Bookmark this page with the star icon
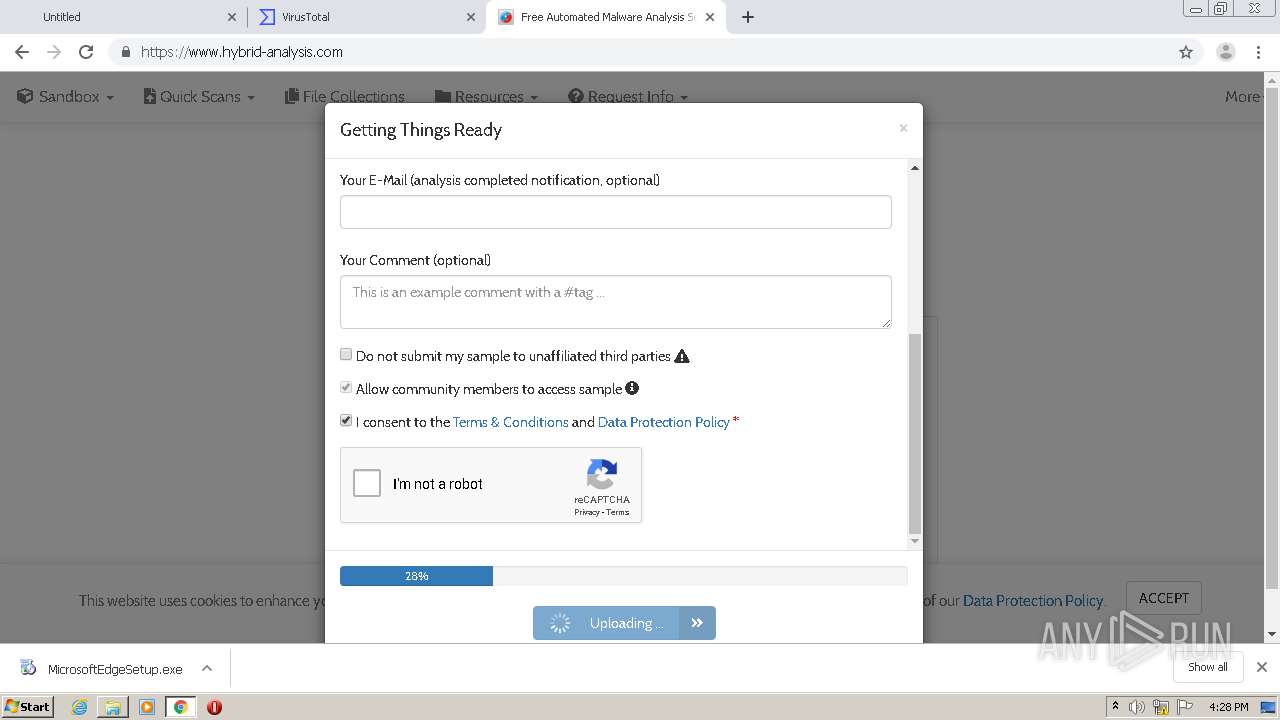 tap(1186, 52)
